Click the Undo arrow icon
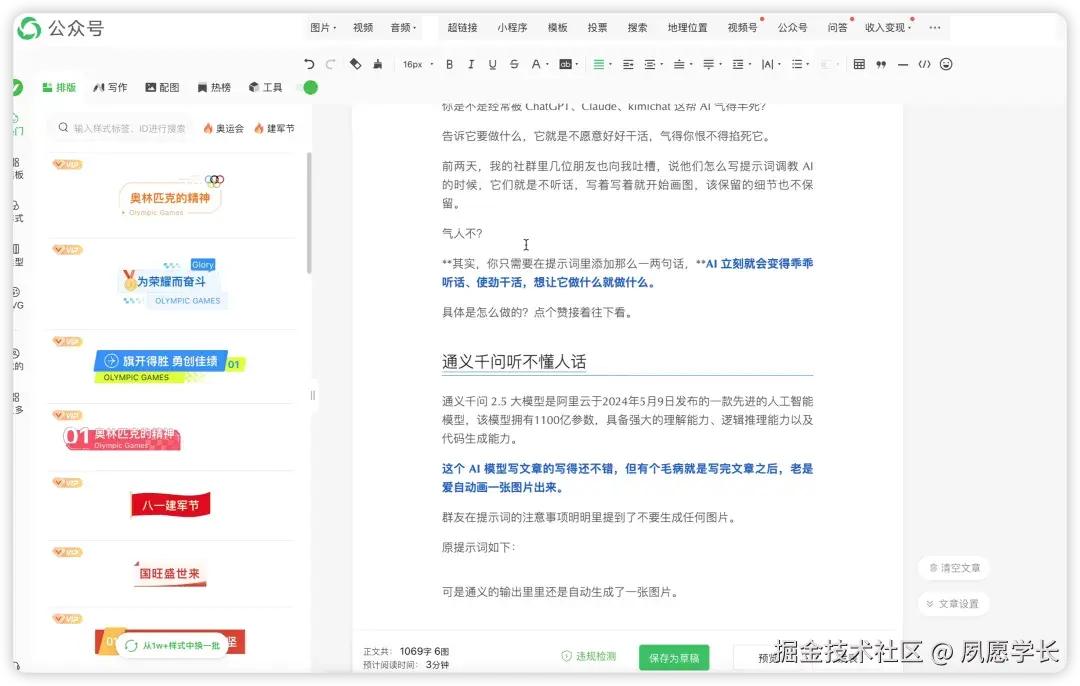This screenshot has width=1080, height=686. pyautogui.click(x=309, y=63)
